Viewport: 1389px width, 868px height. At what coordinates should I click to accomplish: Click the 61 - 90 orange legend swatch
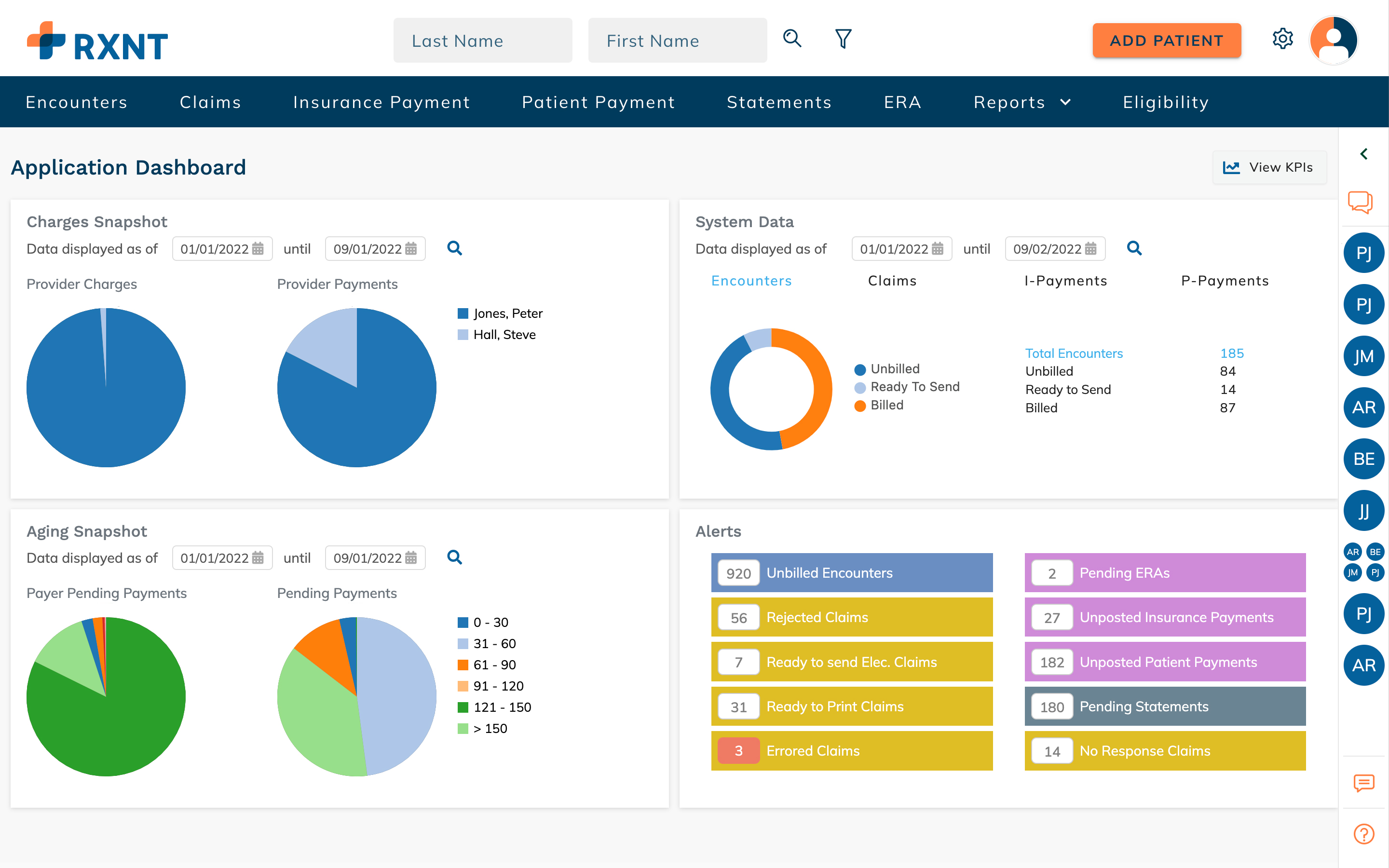tap(463, 665)
